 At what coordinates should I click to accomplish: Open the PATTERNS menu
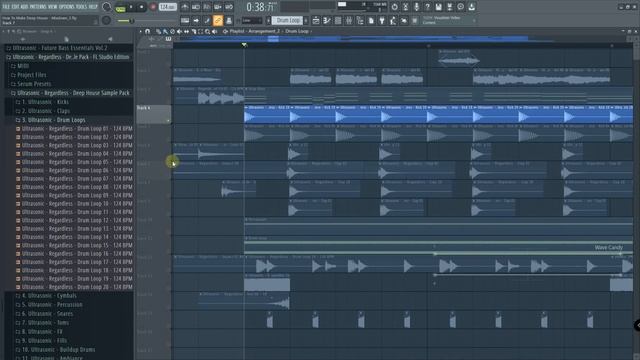coord(38,7)
